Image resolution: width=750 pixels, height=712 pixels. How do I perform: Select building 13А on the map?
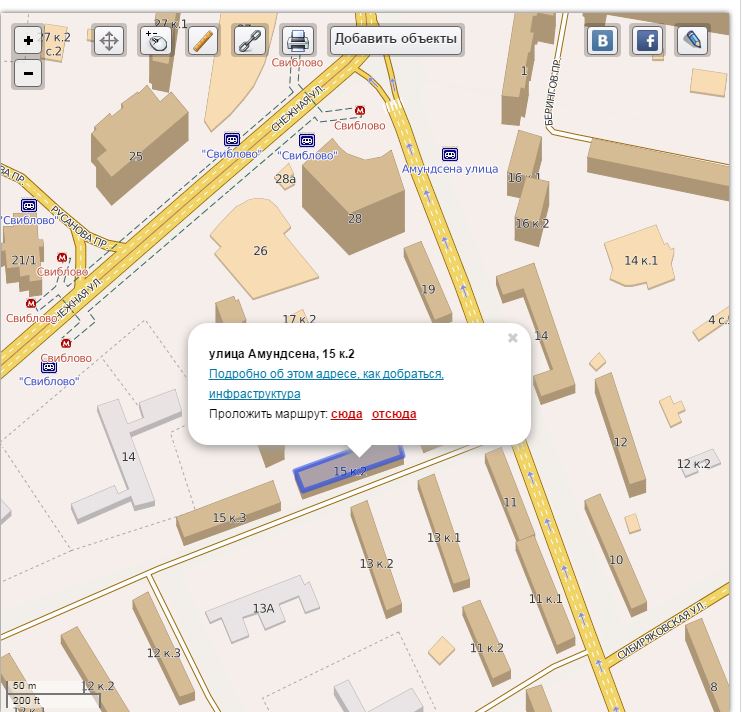tap(262, 608)
